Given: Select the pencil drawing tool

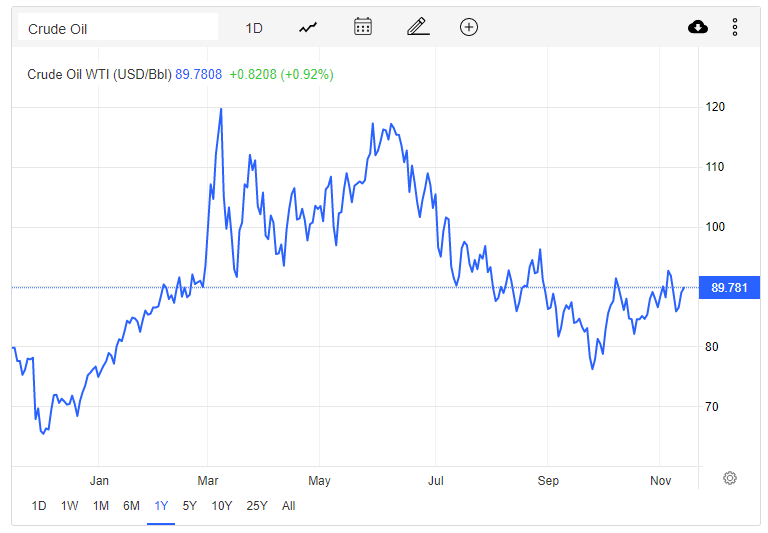Looking at the screenshot, I should click(418, 26).
